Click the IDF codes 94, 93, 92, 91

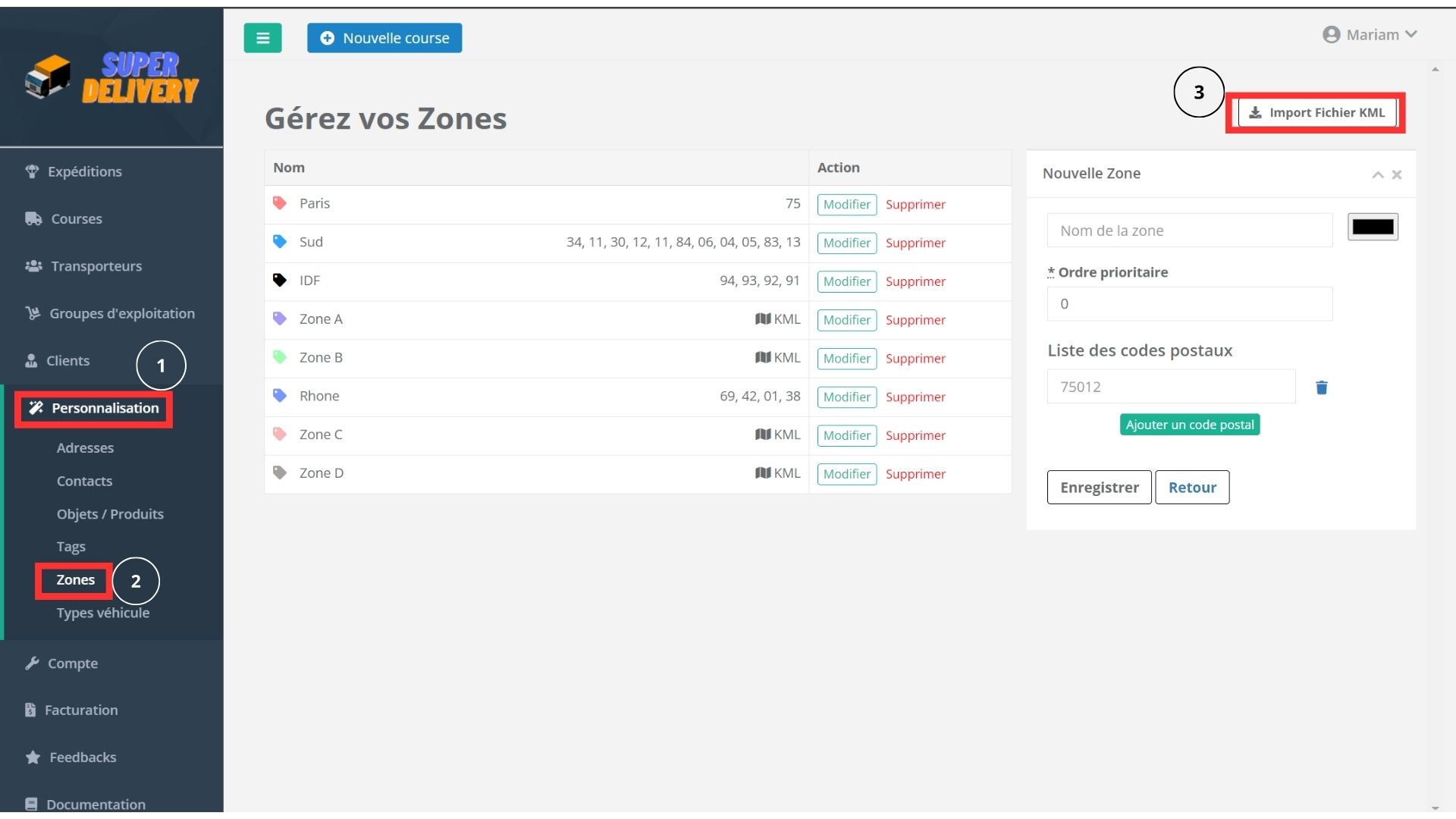(760, 281)
